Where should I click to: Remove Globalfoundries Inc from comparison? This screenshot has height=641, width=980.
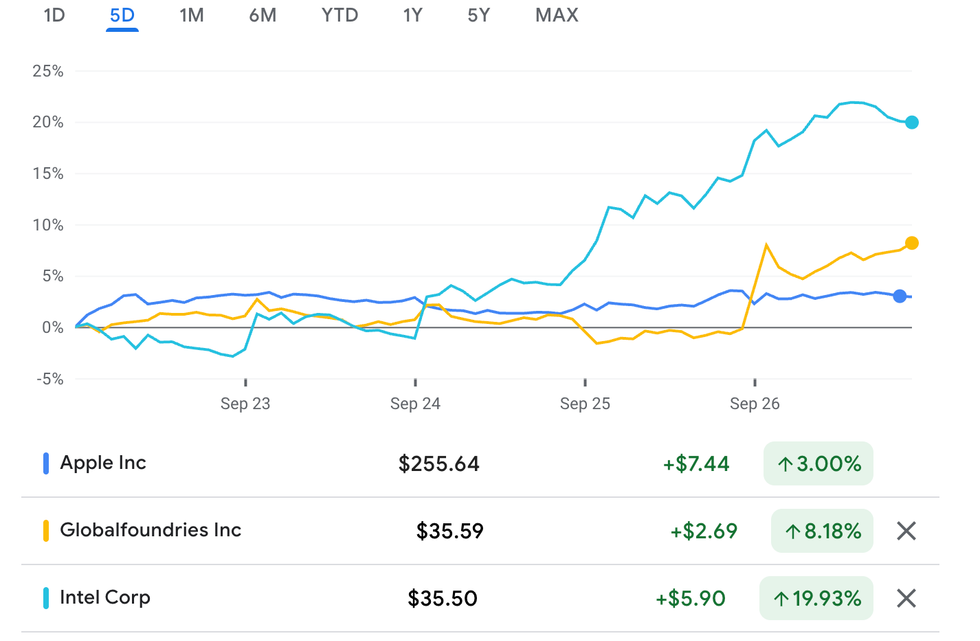pyautogui.click(x=906, y=531)
